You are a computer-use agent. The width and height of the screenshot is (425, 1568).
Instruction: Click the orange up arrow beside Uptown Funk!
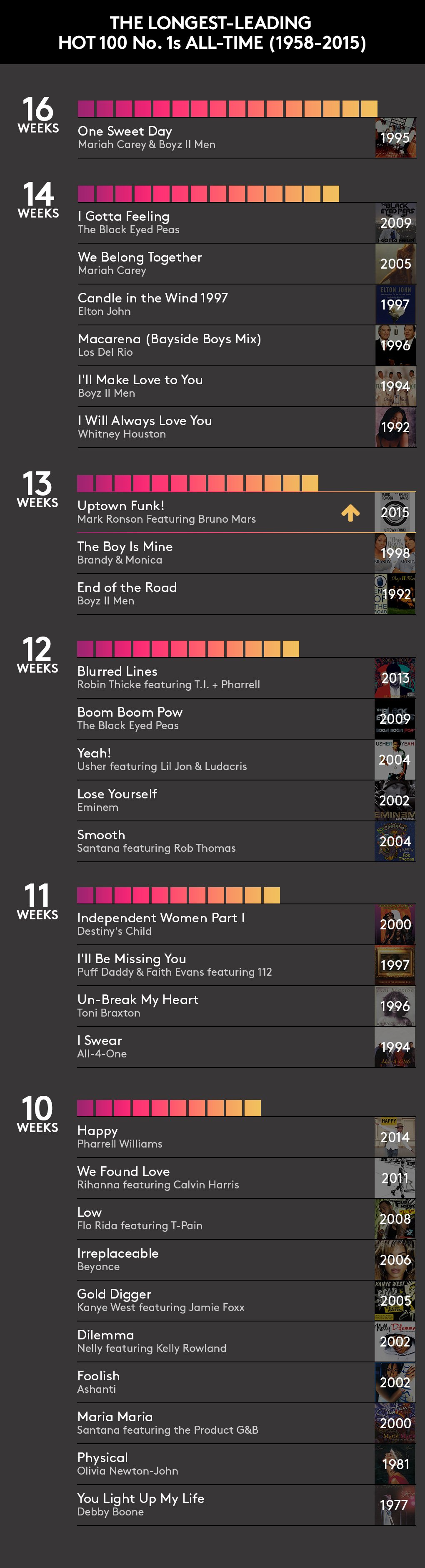point(350,513)
